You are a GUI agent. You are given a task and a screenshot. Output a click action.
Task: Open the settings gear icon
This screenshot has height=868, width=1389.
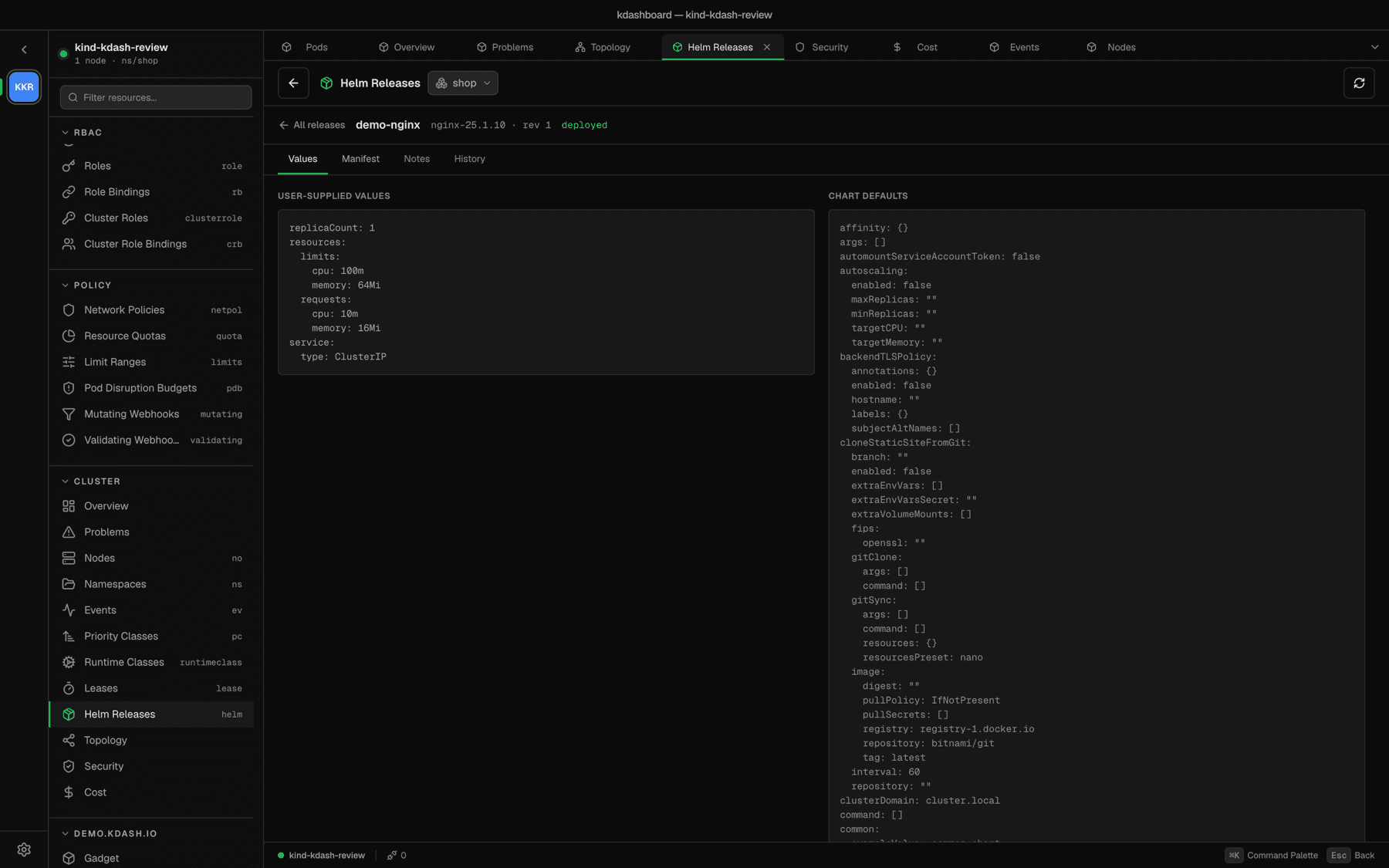[x=24, y=849]
